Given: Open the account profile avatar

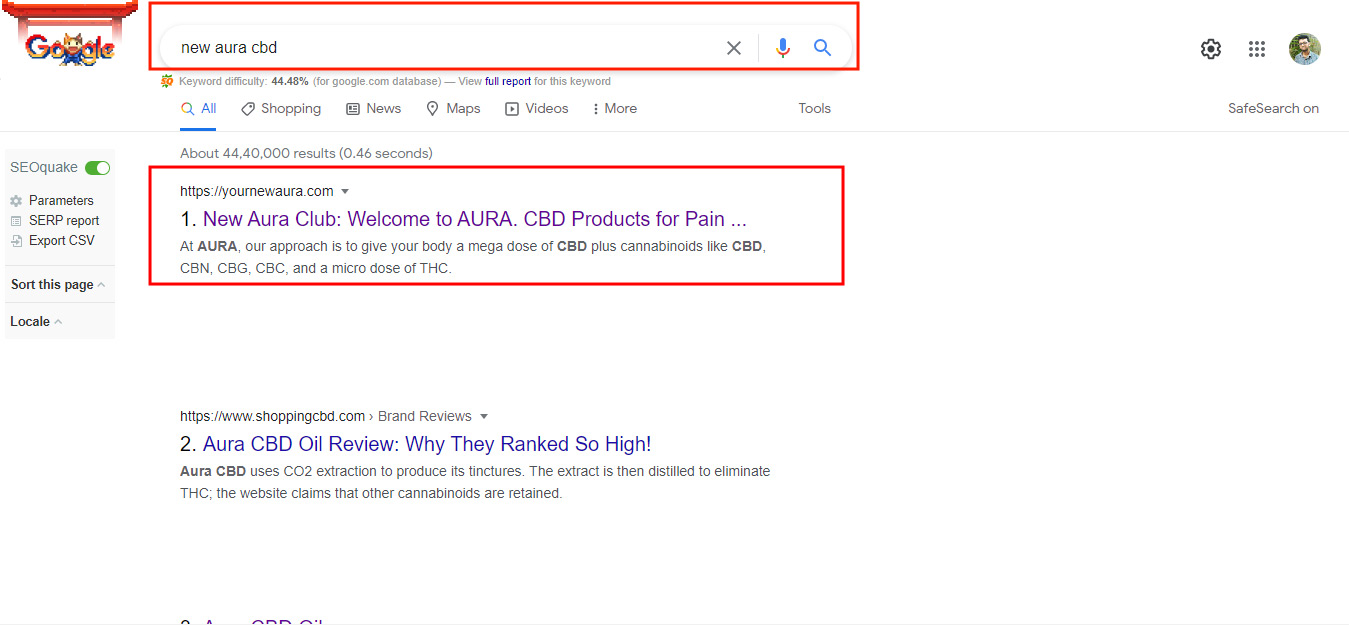Looking at the screenshot, I should pos(1305,49).
